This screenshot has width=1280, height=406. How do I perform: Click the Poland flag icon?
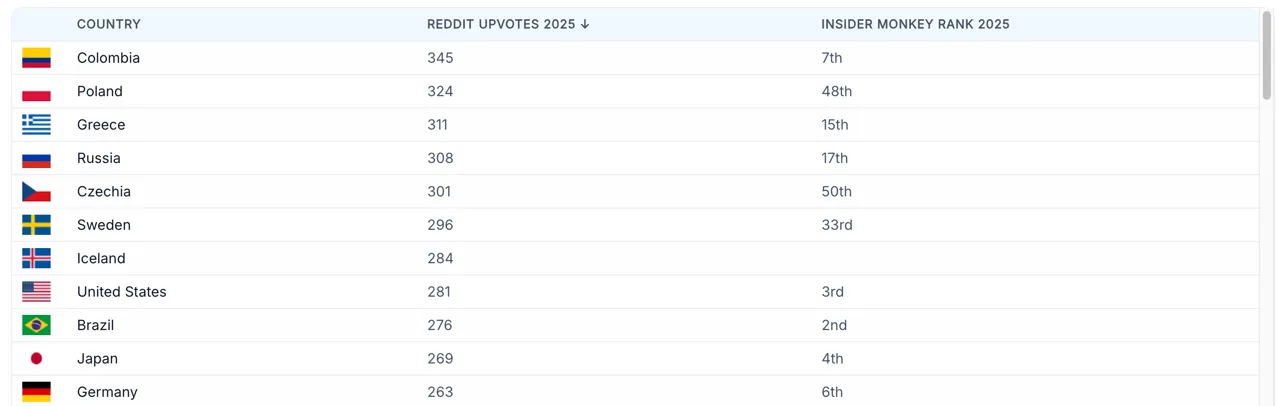[36, 91]
